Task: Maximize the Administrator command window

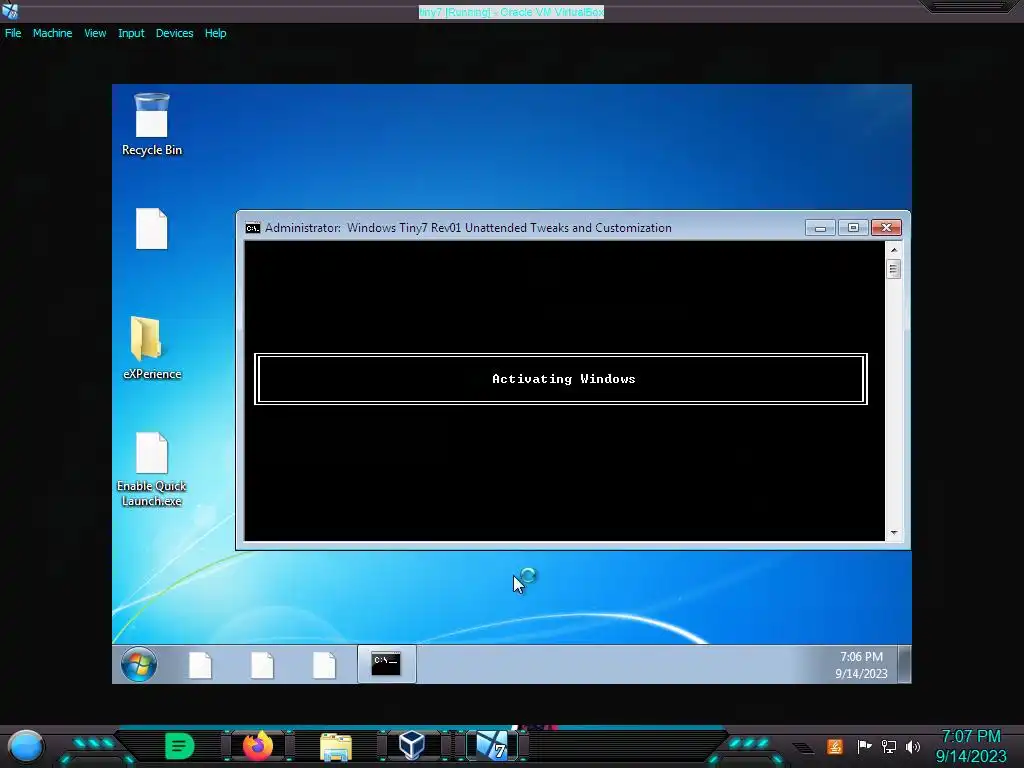Action: pos(853,227)
